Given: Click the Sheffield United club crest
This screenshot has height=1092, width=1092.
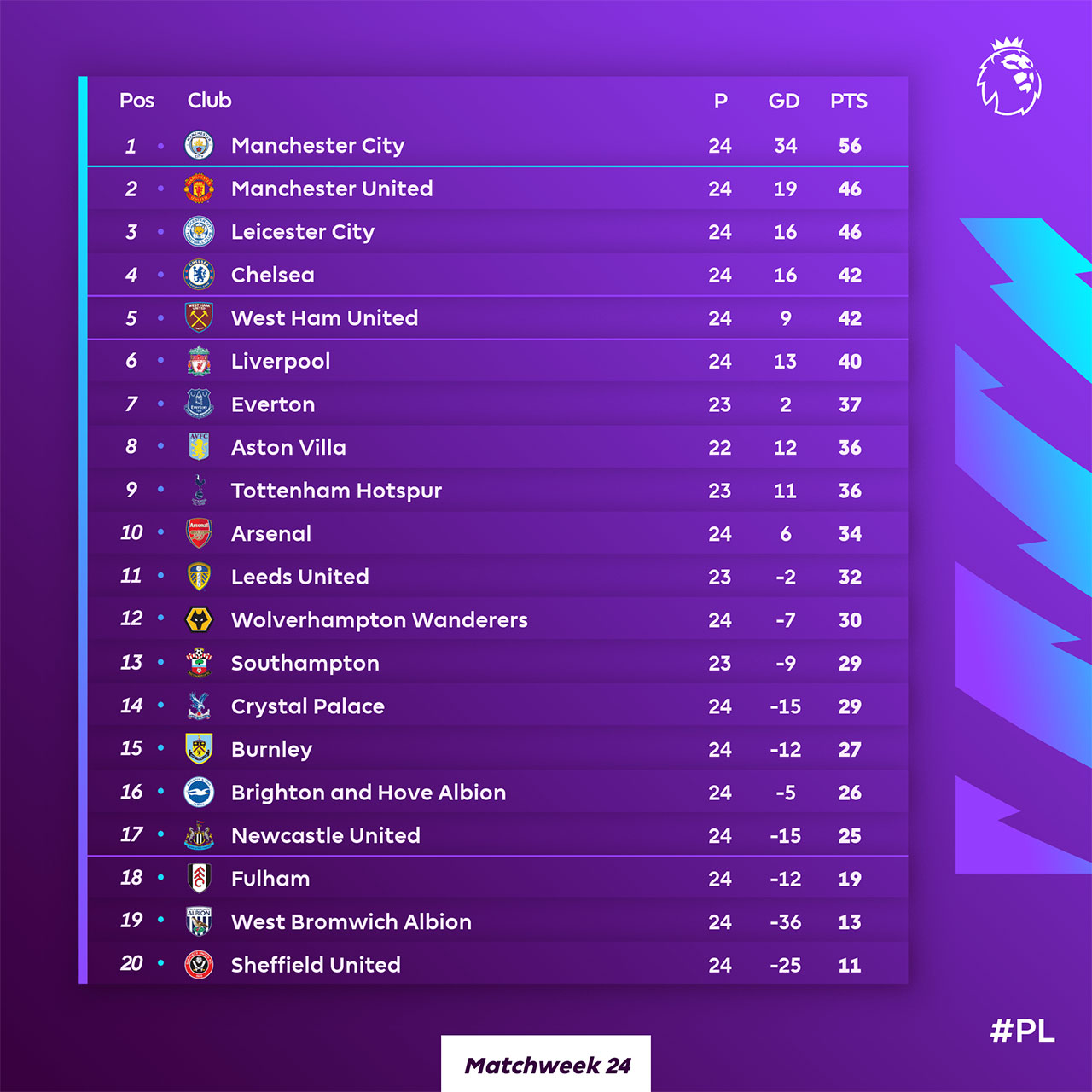Looking at the screenshot, I should tap(199, 965).
